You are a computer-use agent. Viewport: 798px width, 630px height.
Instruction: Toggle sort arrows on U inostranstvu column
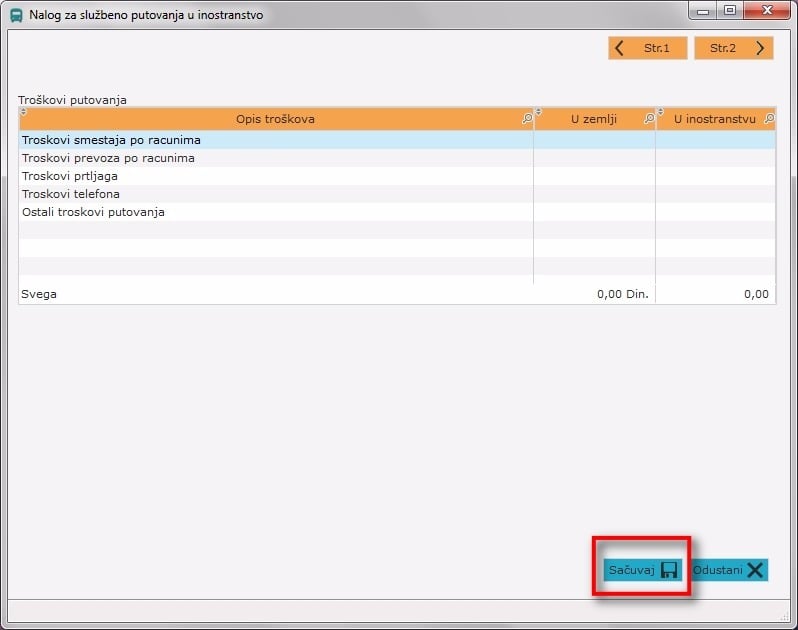[x=660, y=112]
